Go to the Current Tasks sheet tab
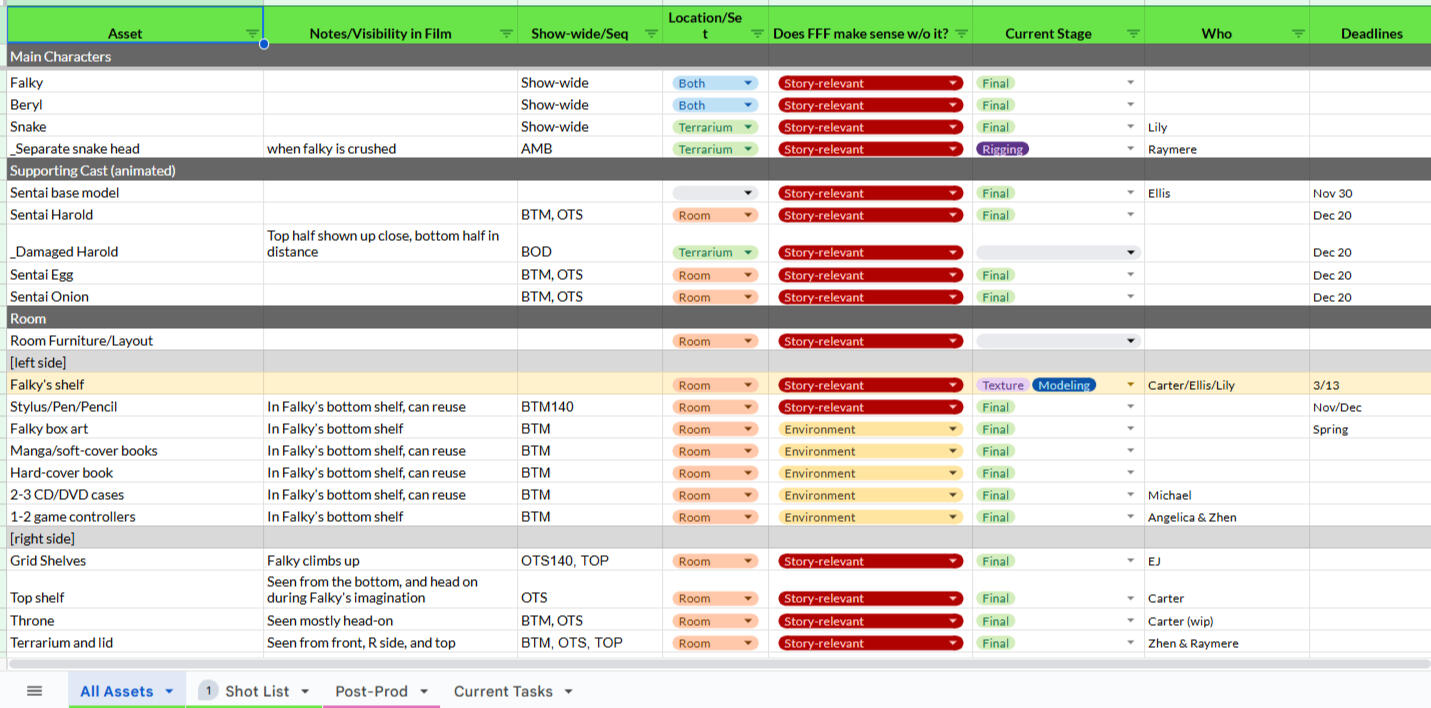This screenshot has width=1431, height=708. click(x=503, y=691)
